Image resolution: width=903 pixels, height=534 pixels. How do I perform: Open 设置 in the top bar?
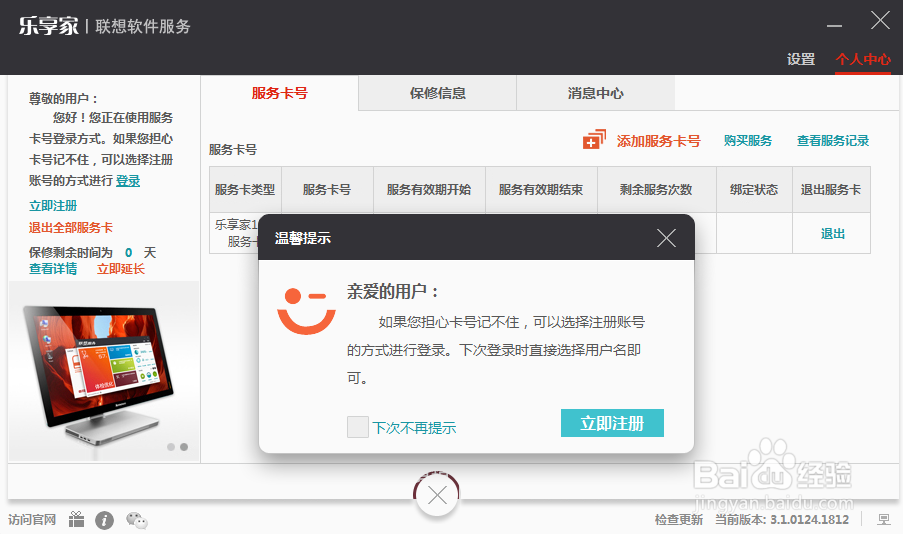pos(800,59)
